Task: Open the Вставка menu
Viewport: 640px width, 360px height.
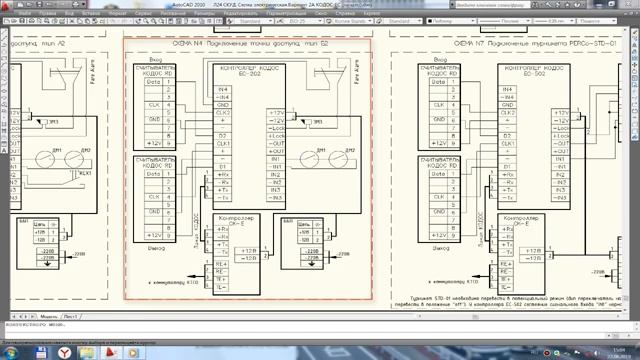Action: 91,13
